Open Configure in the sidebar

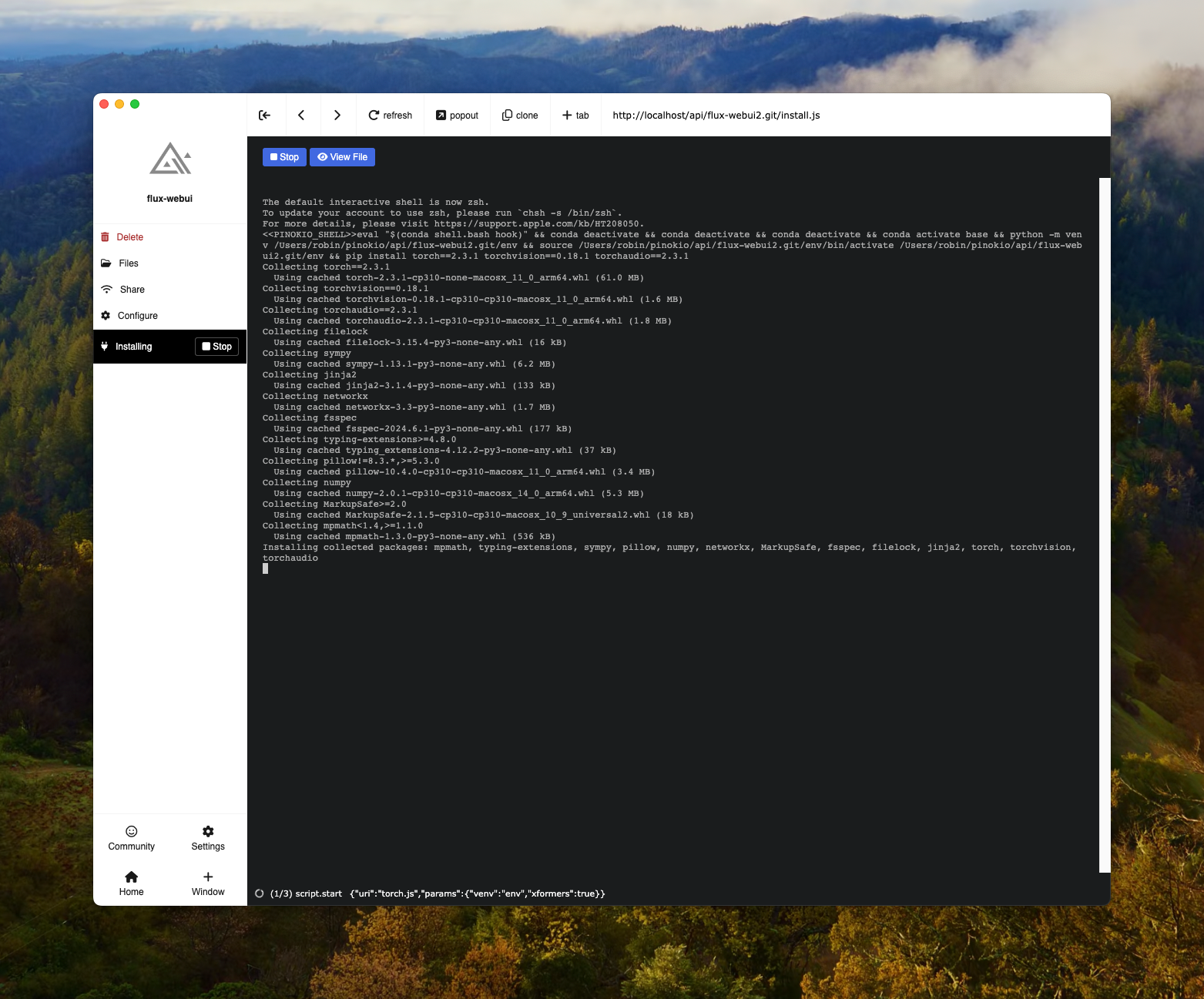137,316
